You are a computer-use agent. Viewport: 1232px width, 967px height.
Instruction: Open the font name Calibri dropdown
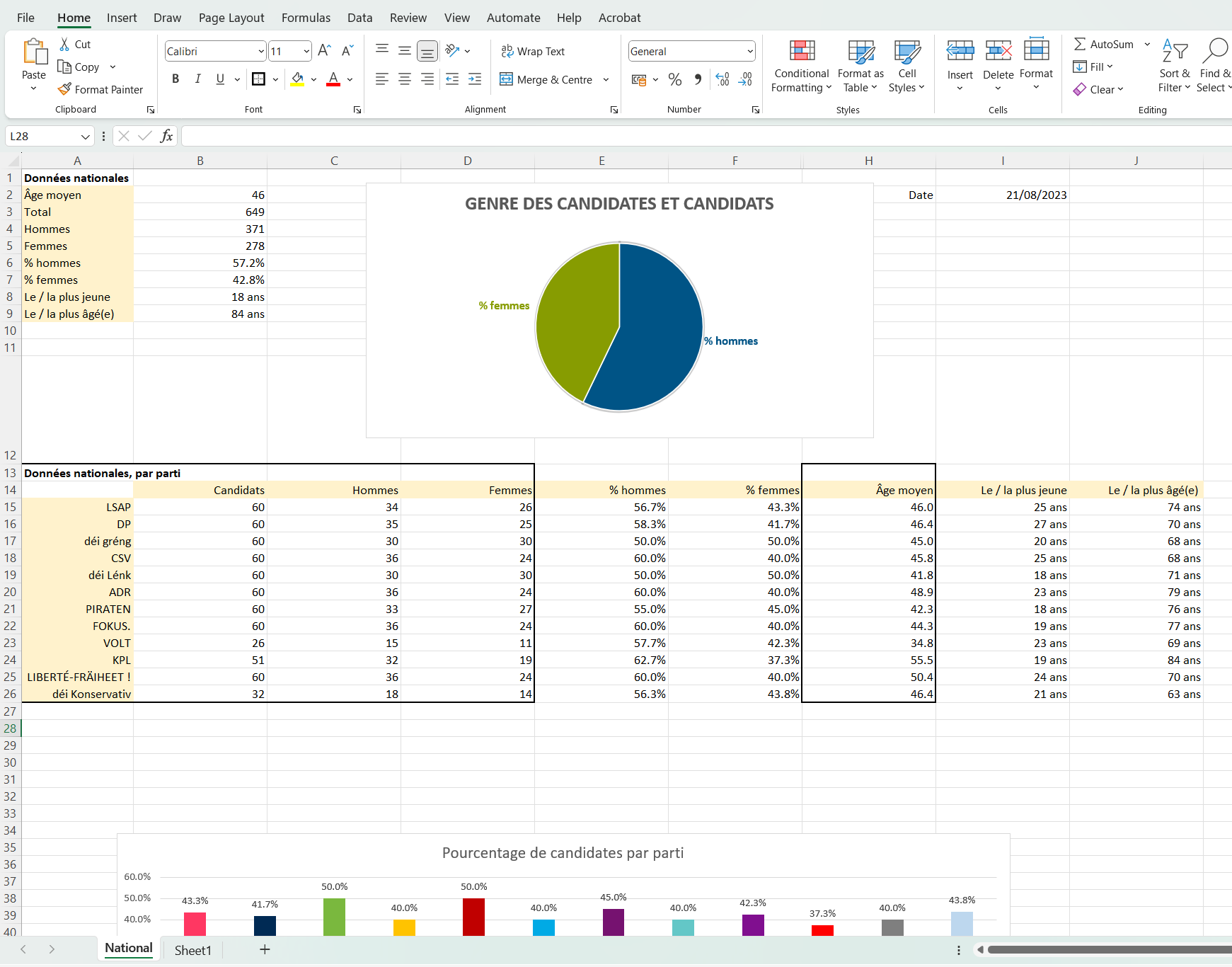tap(261, 51)
